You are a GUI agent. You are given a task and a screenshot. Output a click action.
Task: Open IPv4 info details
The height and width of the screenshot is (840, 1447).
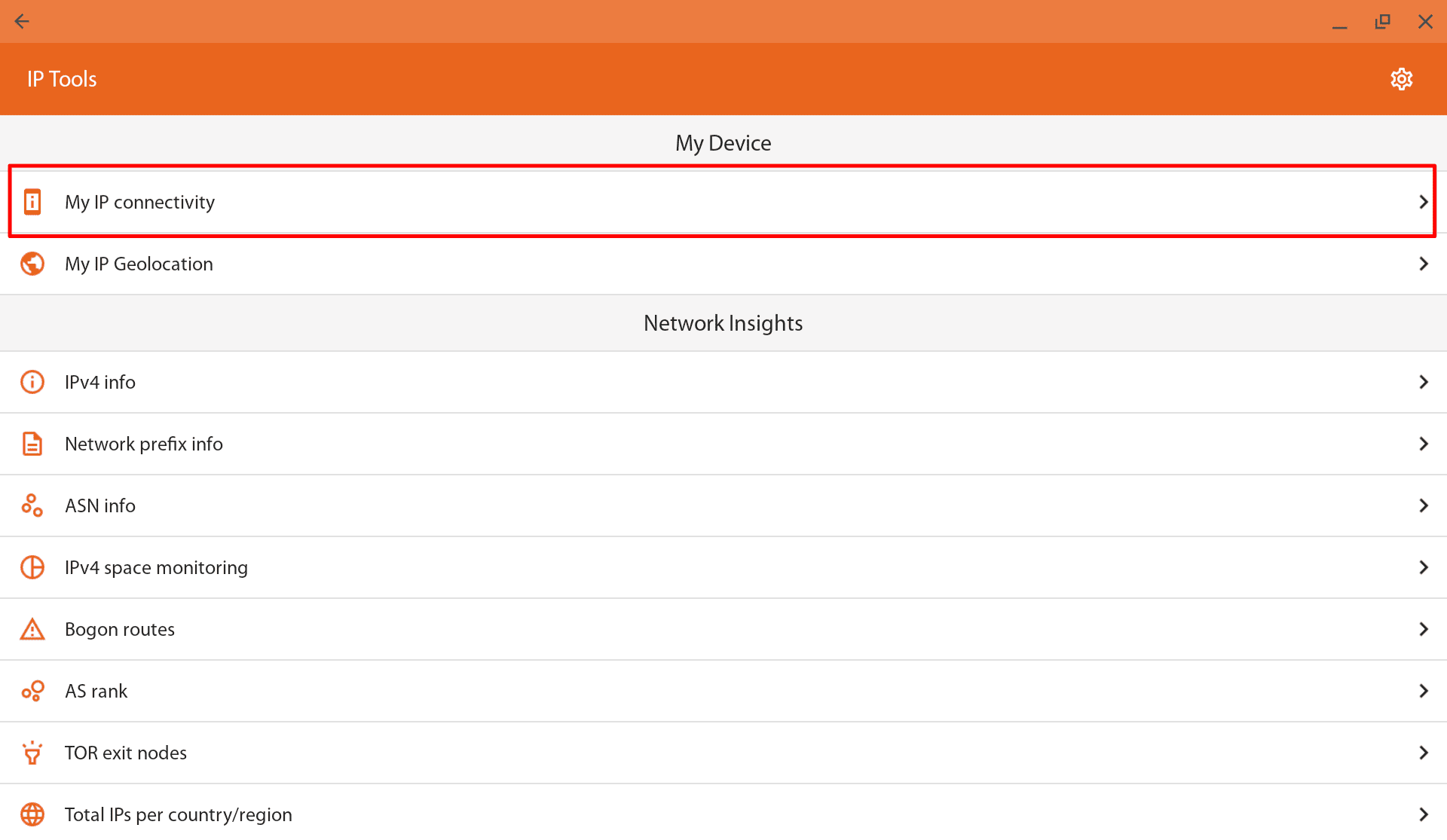coord(1424,382)
